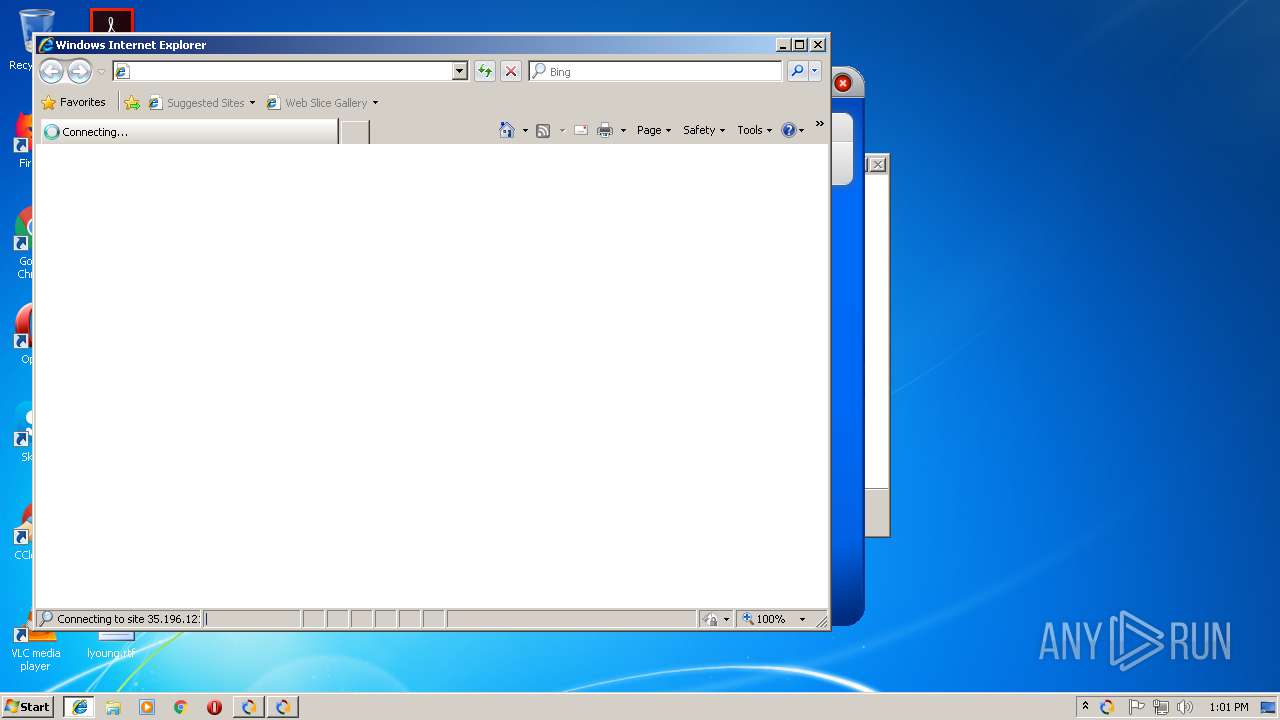Open the Web Slice Gallery link

pyautogui.click(x=322, y=102)
